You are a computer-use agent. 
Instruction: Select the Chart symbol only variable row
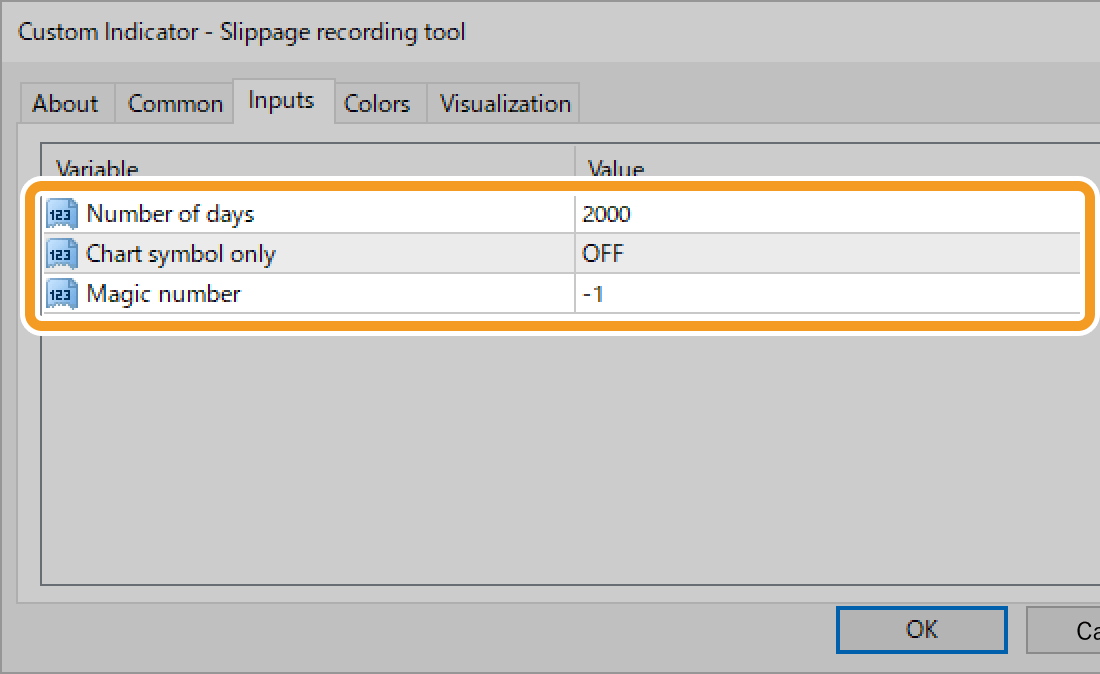250,253
